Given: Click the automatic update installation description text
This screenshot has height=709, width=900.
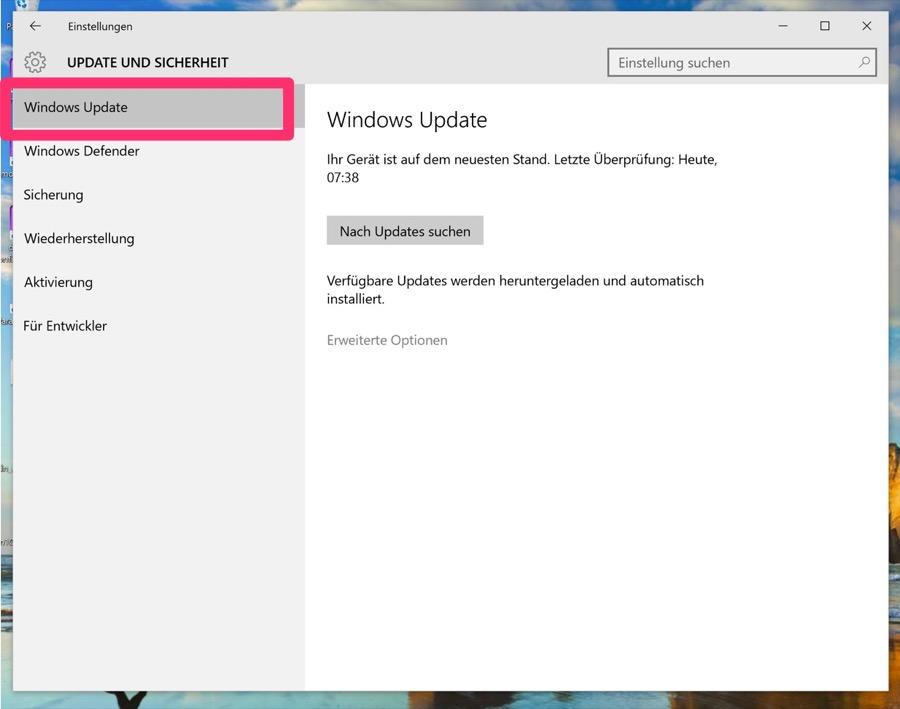Looking at the screenshot, I should 515,290.
